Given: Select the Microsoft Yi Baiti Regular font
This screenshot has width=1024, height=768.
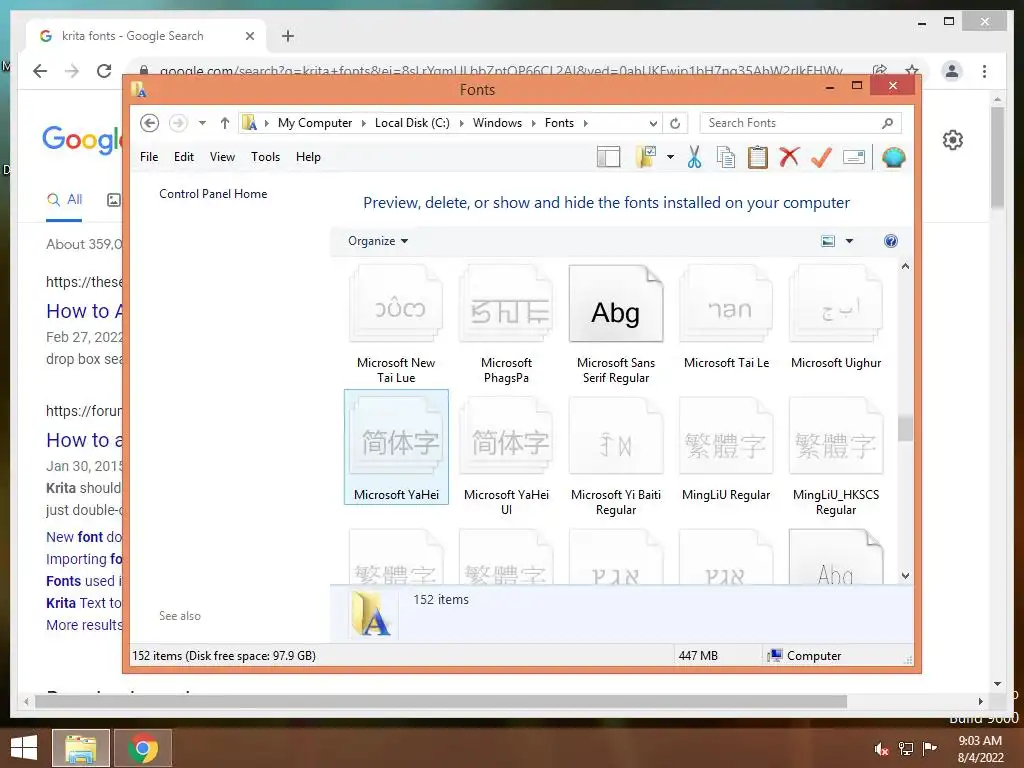Looking at the screenshot, I should (616, 456).
